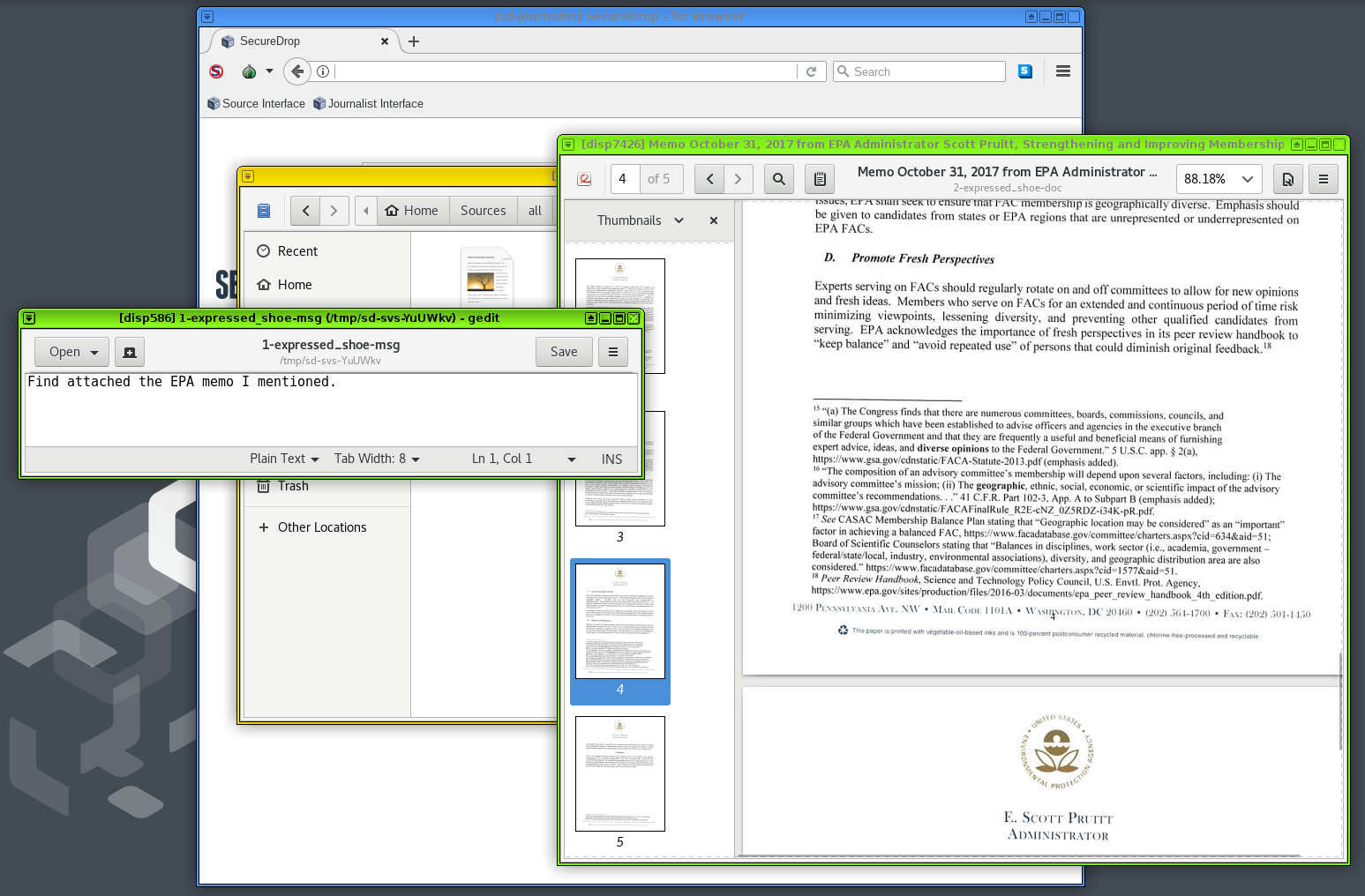Open the Tor Browser window menu icon
Image resolution: width=1365 pixels, height=896 pixels.
pyautogui.click(x=207, y=17)
